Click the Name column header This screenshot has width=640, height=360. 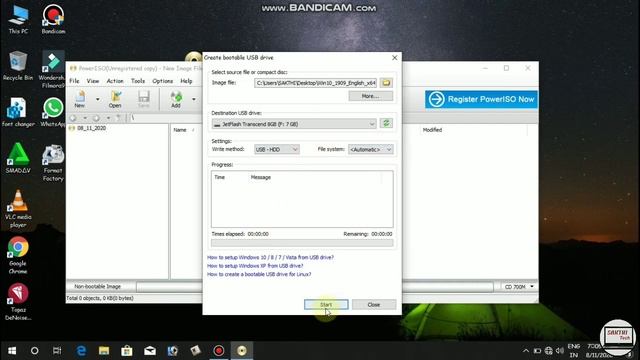180,130
